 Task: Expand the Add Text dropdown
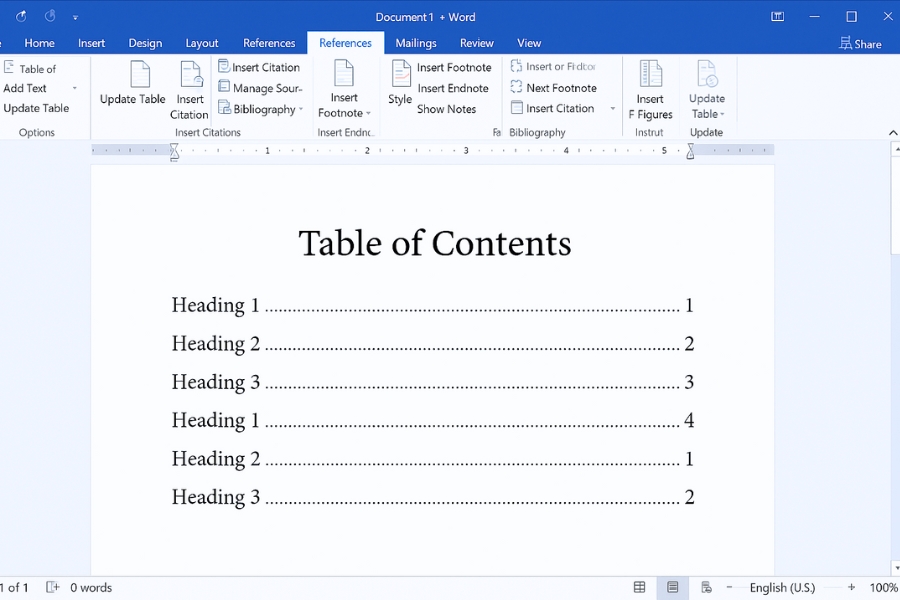coord(74,88)
